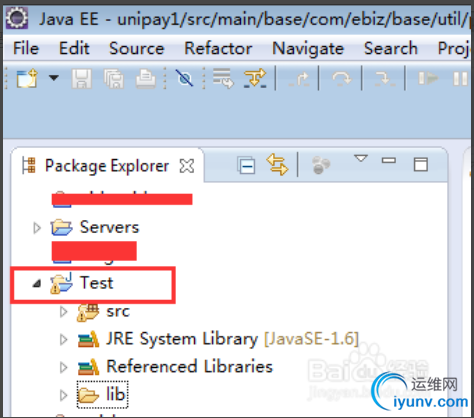Select the Referenced Libraries label
This screenshot has height=418, width=474.
click(x=190, y=367)
